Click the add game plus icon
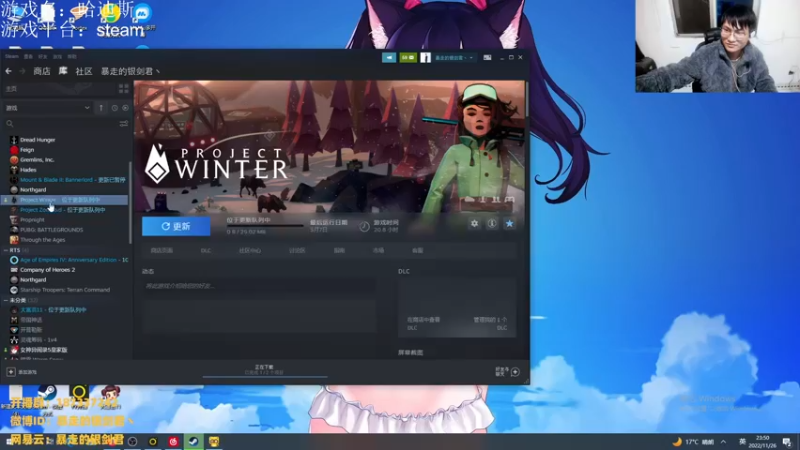This screenshot has width=800, height=450. click(11, 372)
